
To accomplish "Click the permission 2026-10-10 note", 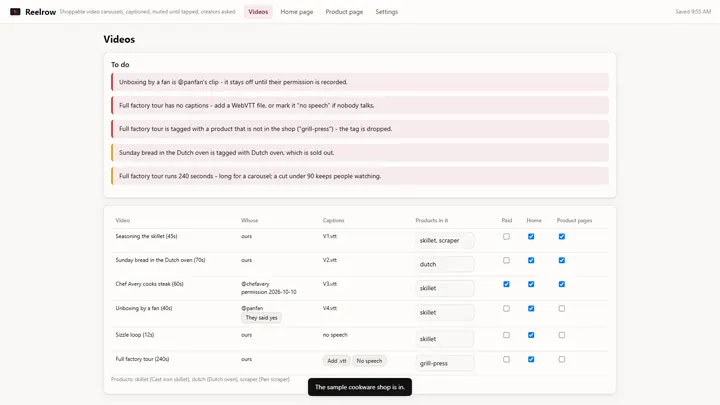I will coord(269,292).
